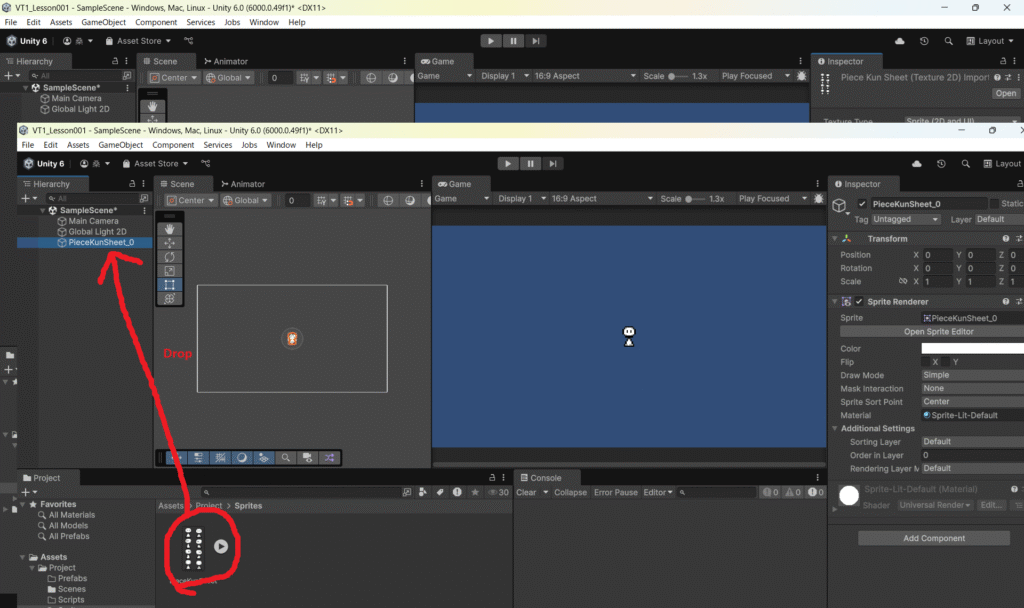Screen dimensions: 1024x608
Task: Toggle Hierarchy panel lock icon, front window
Action: [x=132, y=184]
